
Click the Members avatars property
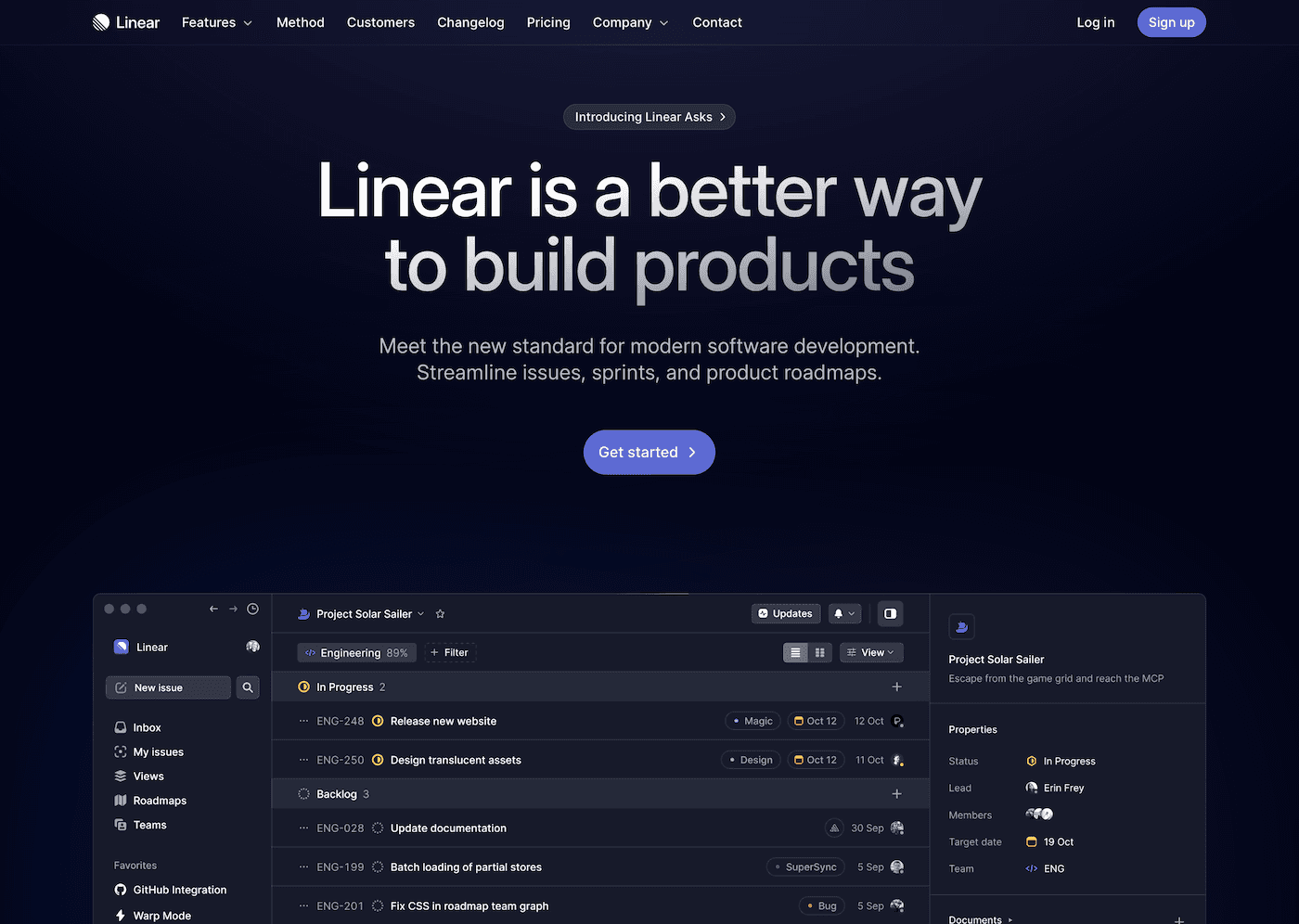tap(1039, 814)
